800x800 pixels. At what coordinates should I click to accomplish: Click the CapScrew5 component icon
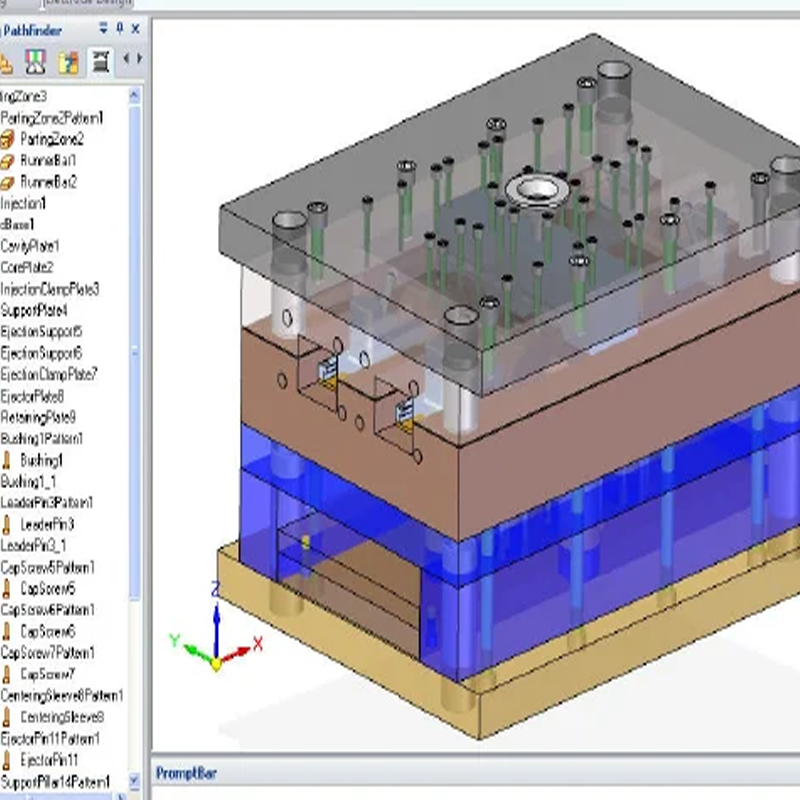click(7, 589)
